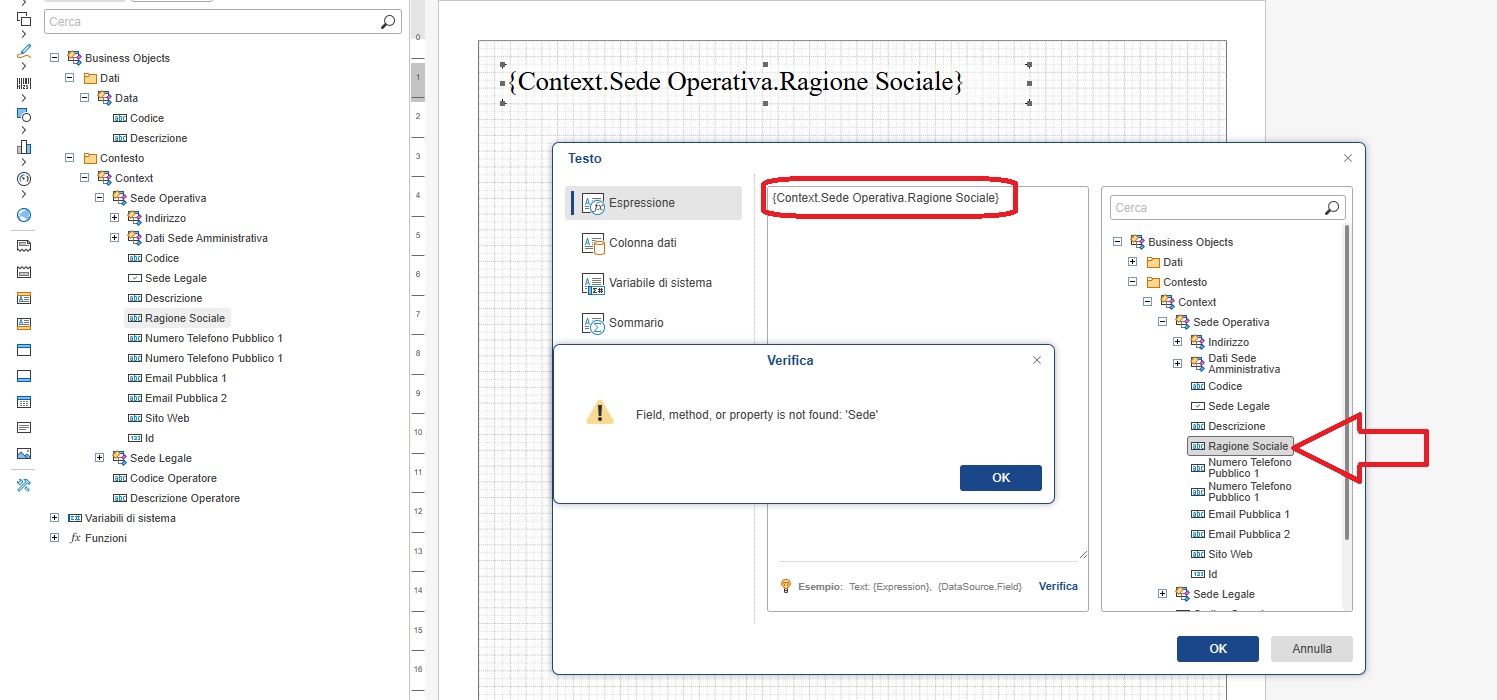Screen dimensions: 1497x700
Task: Click magnifier icon in Testo dialog search
Action: coord(1331,208)
